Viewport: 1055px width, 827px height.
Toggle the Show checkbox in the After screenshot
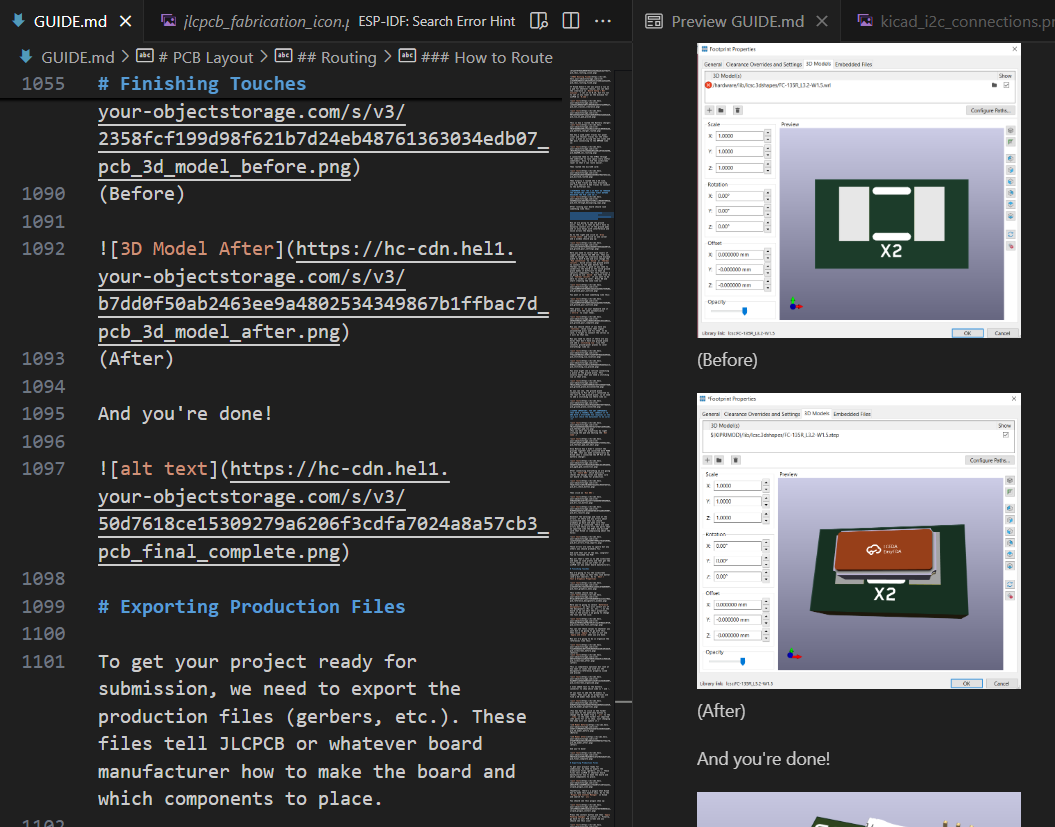(1005, 435)
